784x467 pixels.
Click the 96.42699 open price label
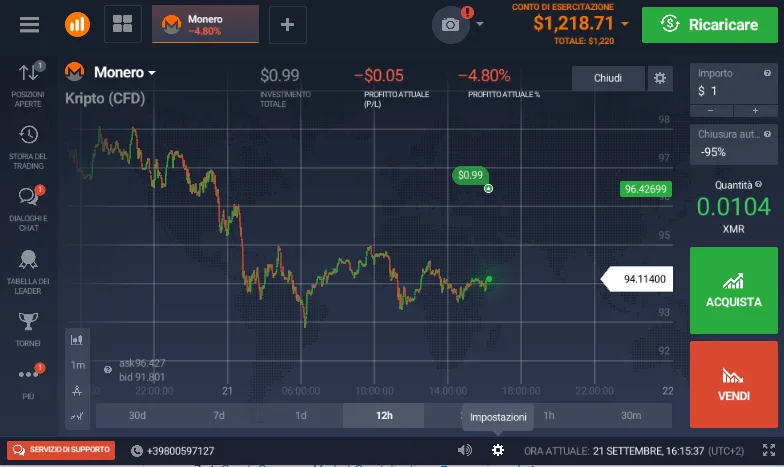(646, 189)
